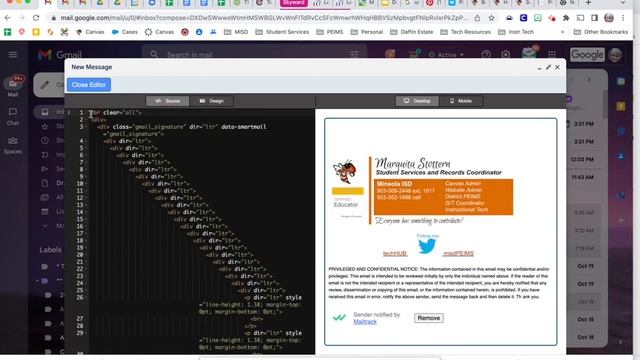Switch to the Design tab

pos(211,101)
